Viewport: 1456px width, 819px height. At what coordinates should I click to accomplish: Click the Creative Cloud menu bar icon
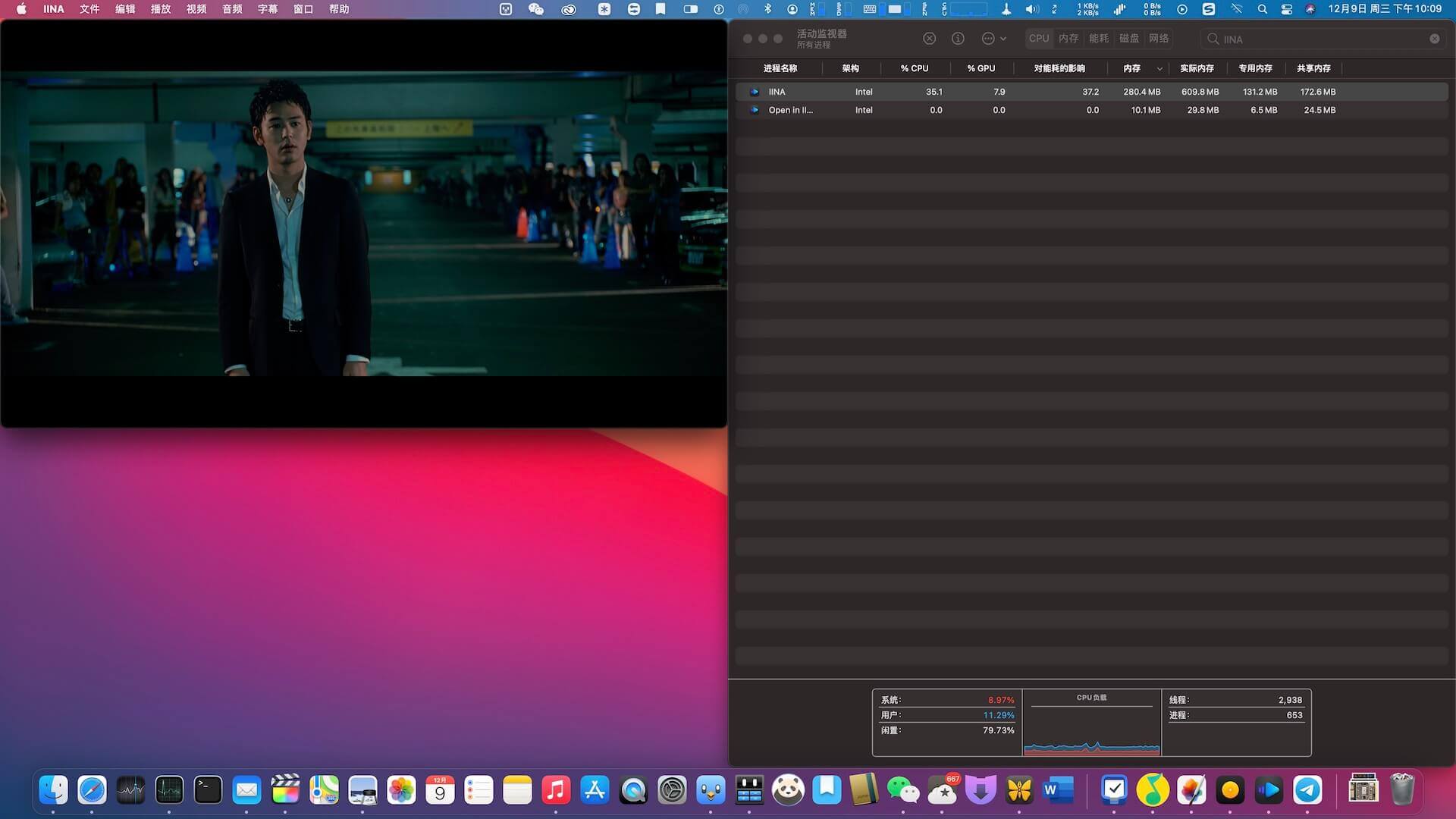point(569,9)
